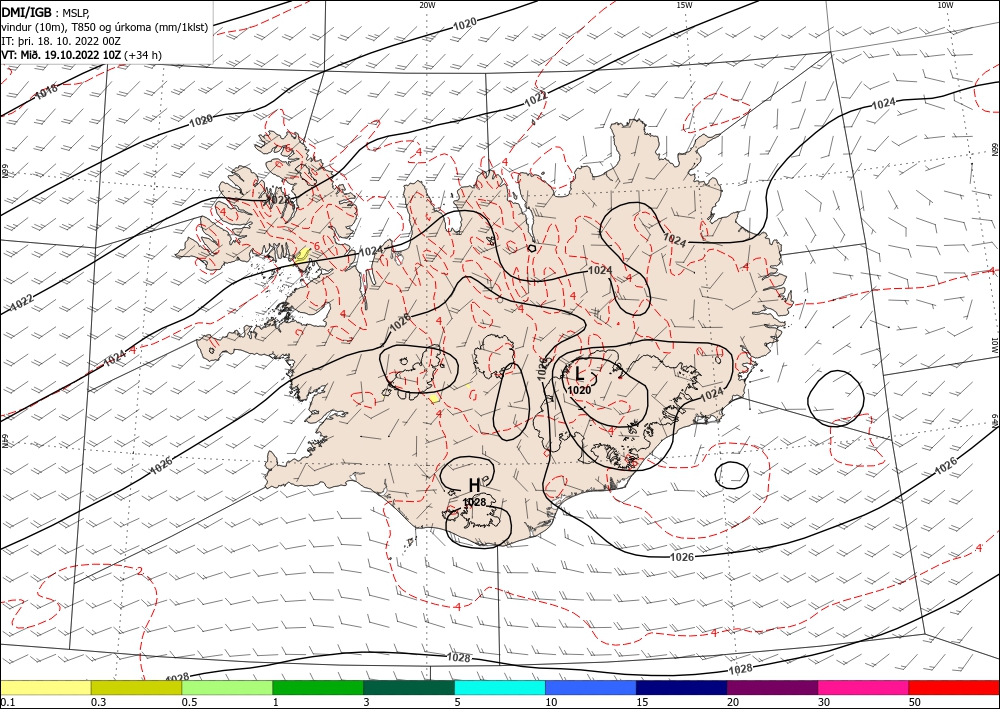
Task: Click the 1018 isobar label
Action: click(x=46, y=92)
